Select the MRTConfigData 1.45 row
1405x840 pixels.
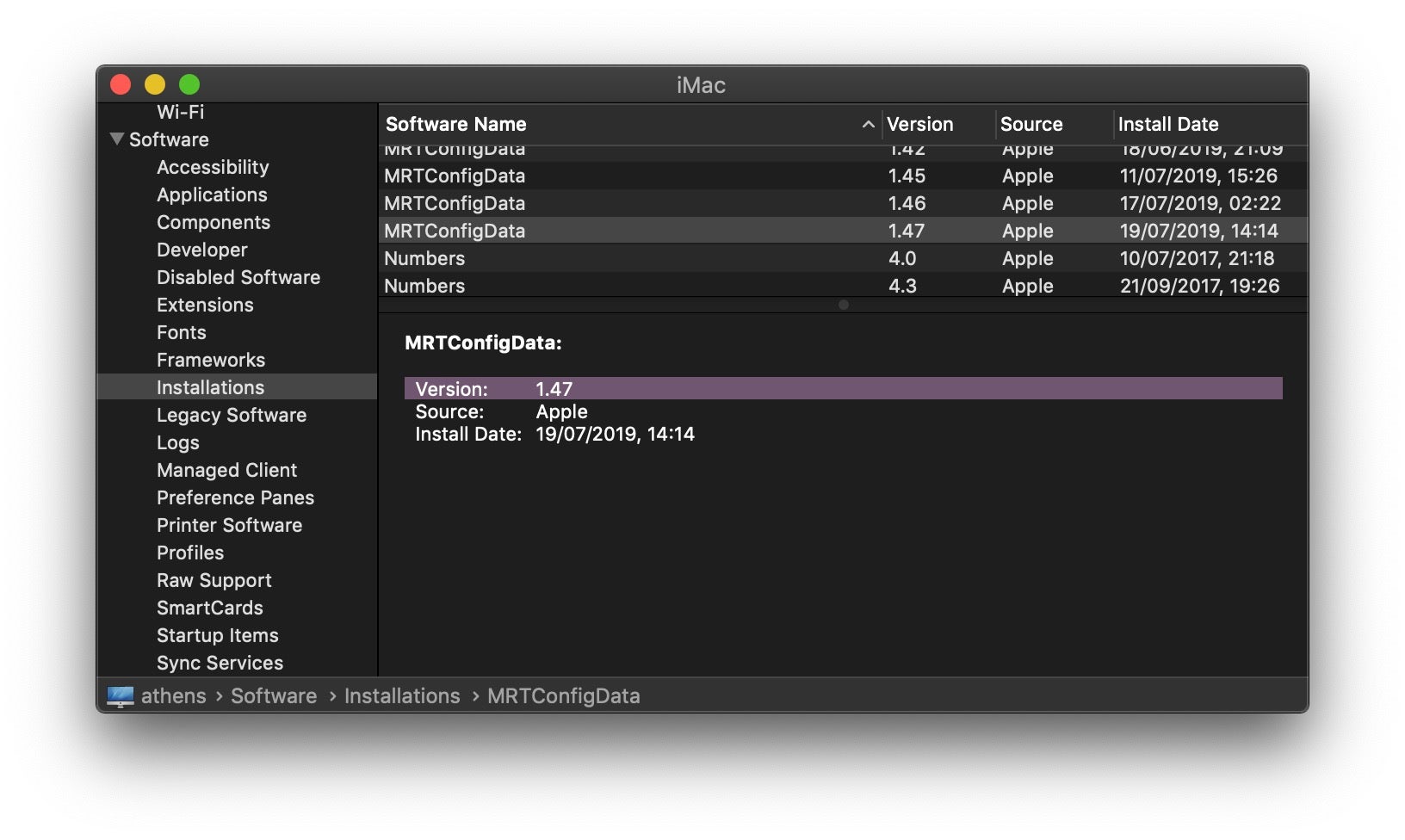844,176
